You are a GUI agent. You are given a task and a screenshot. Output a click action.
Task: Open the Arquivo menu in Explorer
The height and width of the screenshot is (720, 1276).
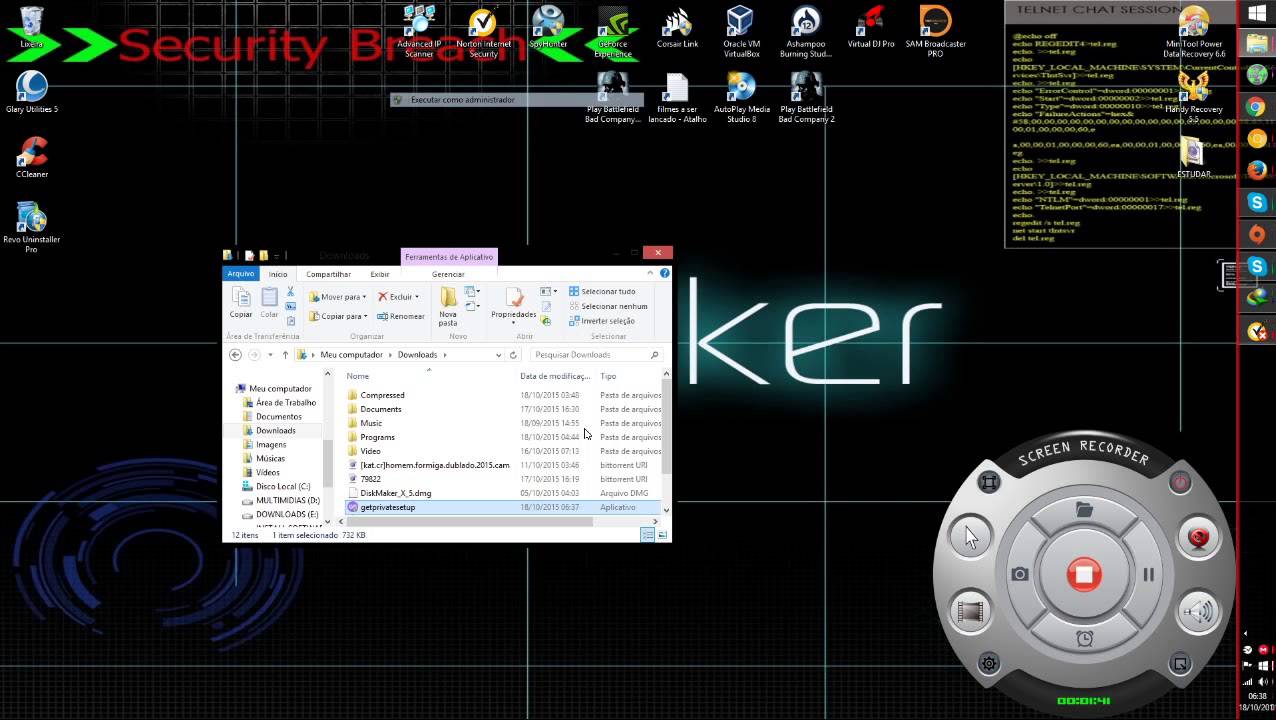(241, 274)
